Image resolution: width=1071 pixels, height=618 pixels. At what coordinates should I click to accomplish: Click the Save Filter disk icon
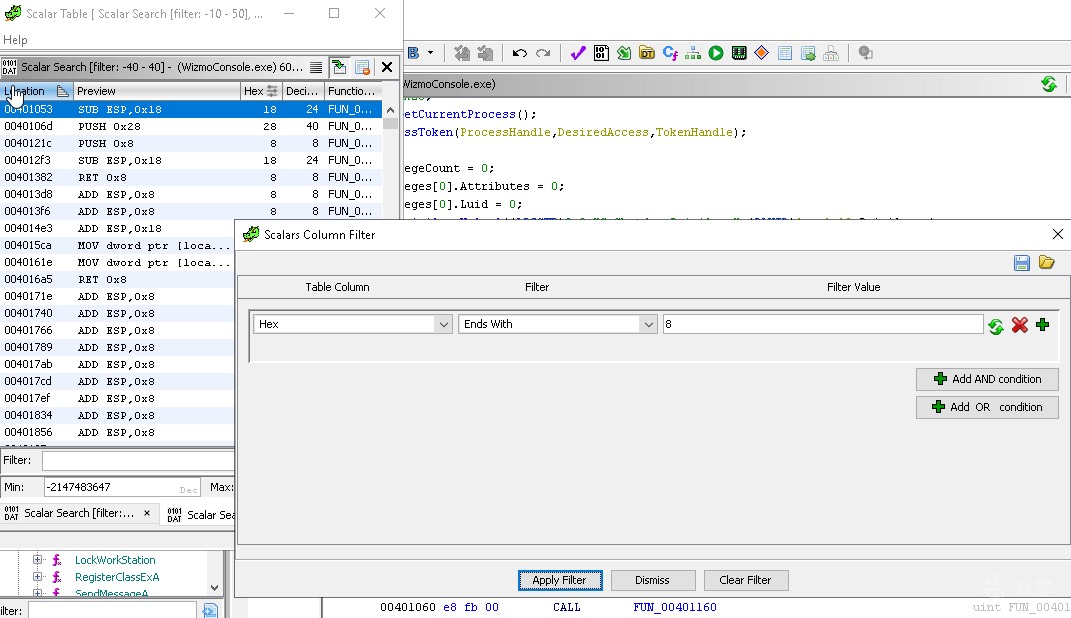coord(1021,263)
